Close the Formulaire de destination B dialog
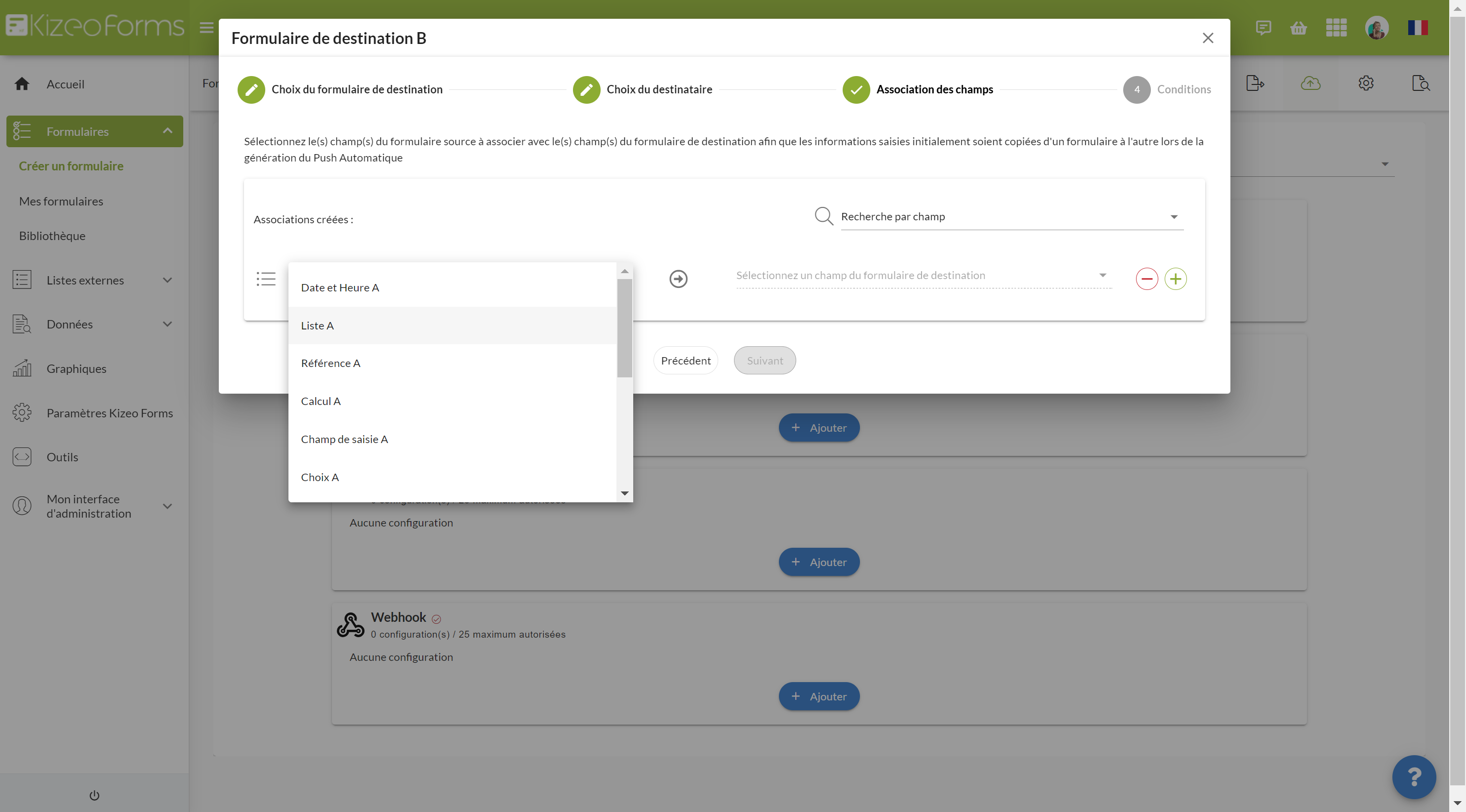 point(1208,38)
